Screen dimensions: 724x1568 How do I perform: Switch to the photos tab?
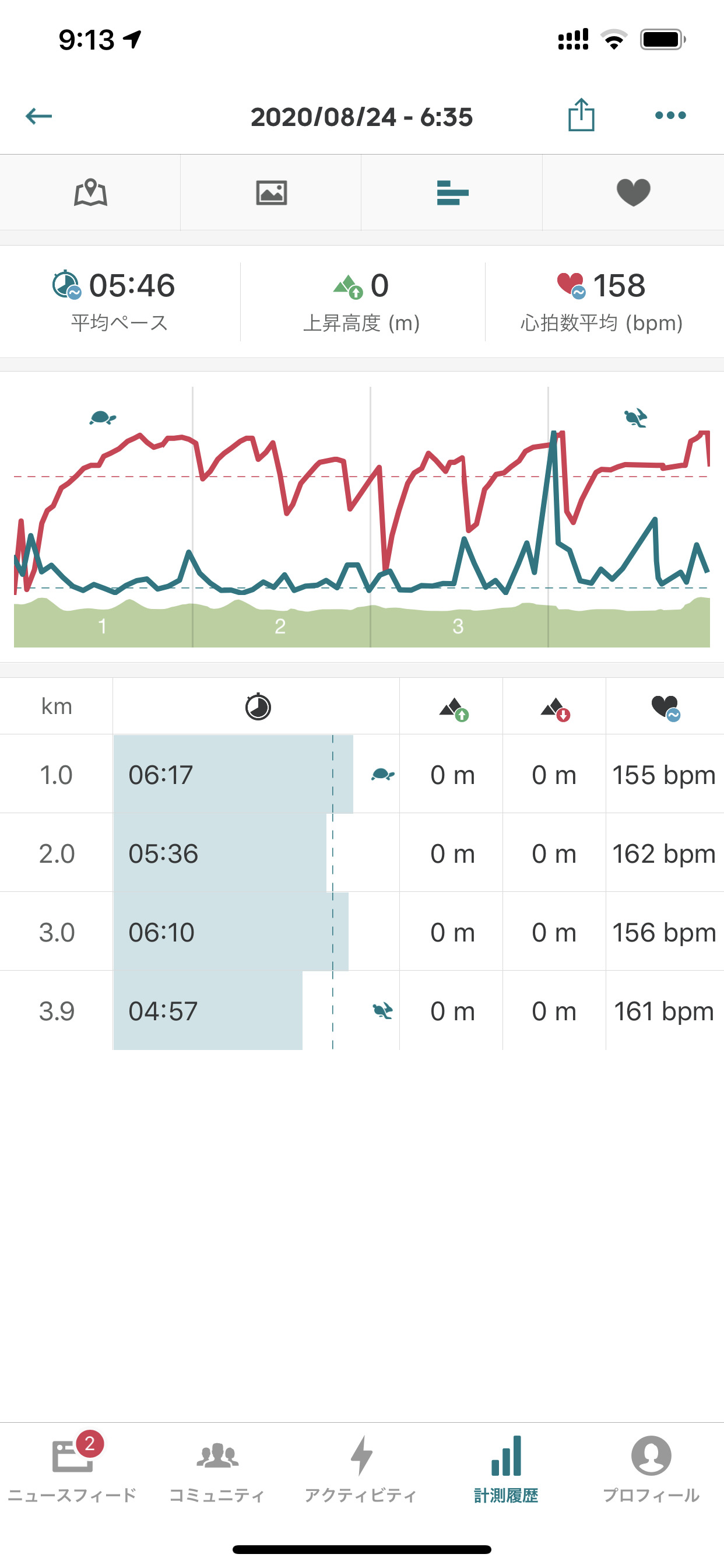pos(271,193)
